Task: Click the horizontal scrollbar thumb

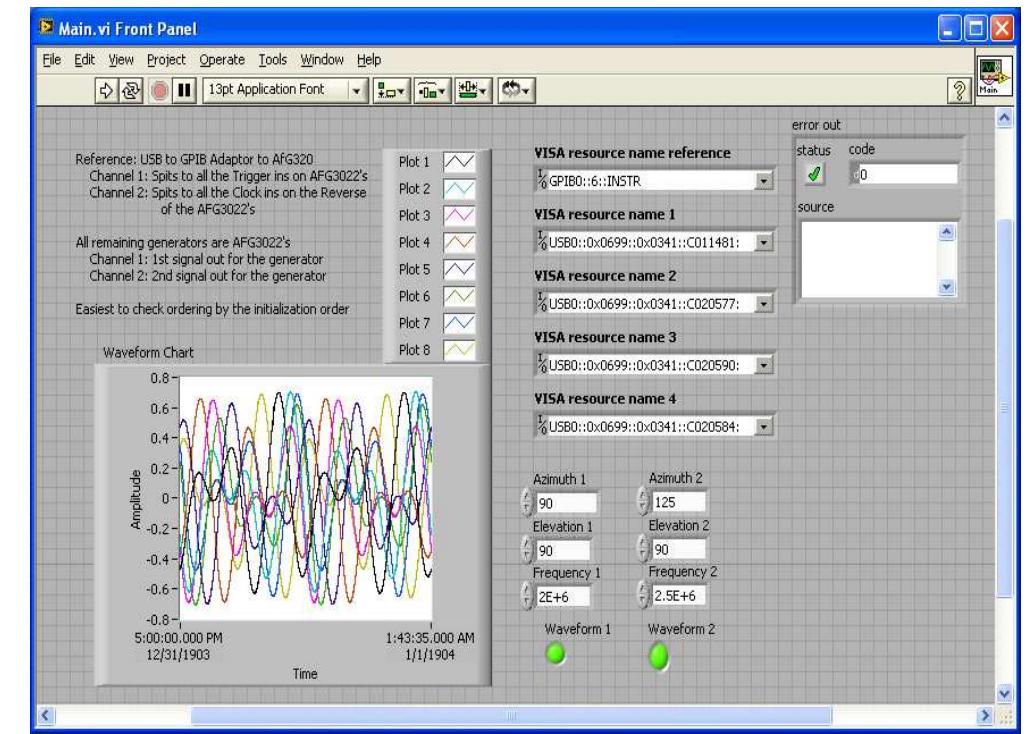Action: [511, 716]
